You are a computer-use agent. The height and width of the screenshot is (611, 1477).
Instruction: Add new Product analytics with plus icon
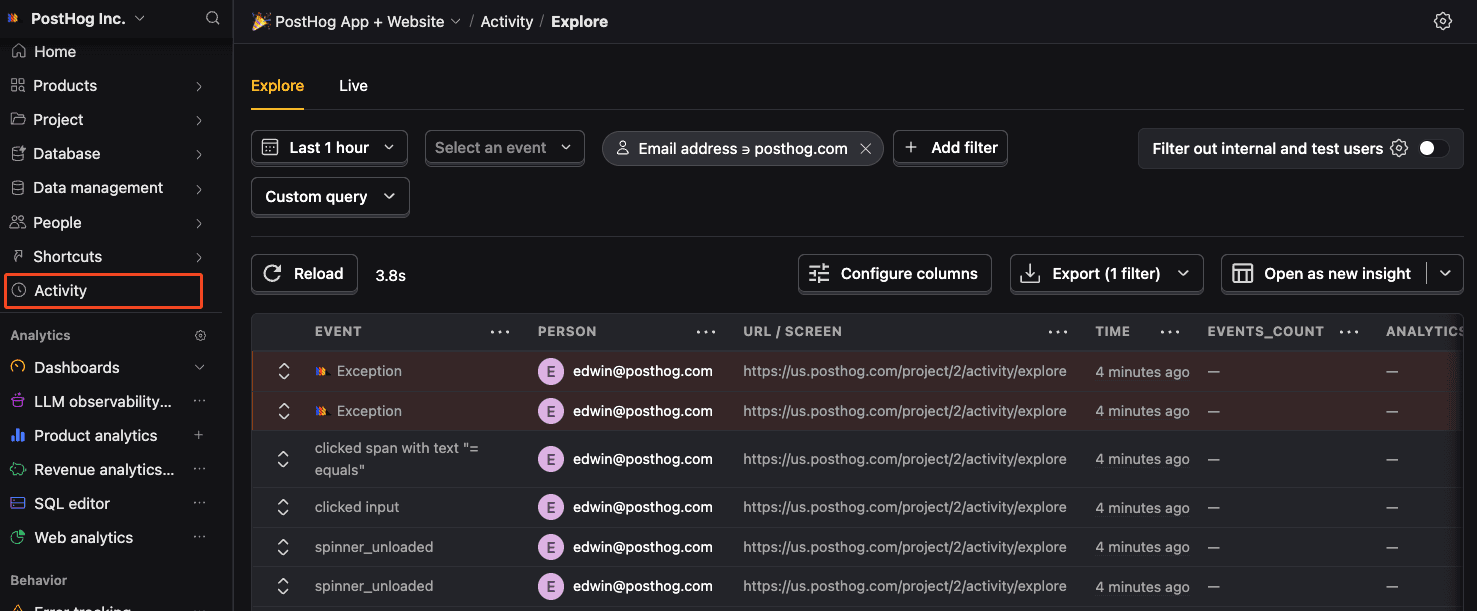(199, 435)
